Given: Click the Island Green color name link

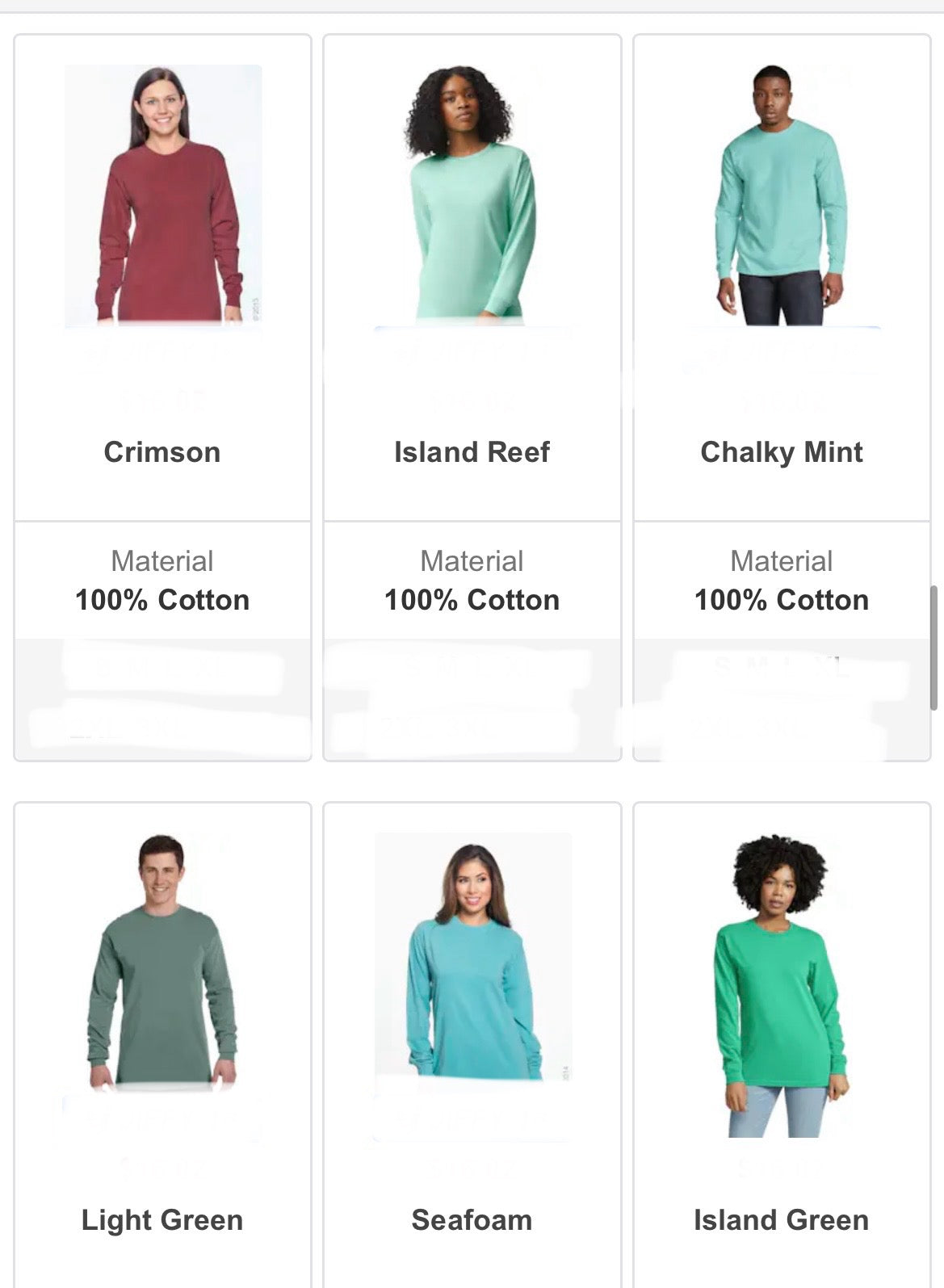Looking at the screenshot, I should (x=782, y=1220).
